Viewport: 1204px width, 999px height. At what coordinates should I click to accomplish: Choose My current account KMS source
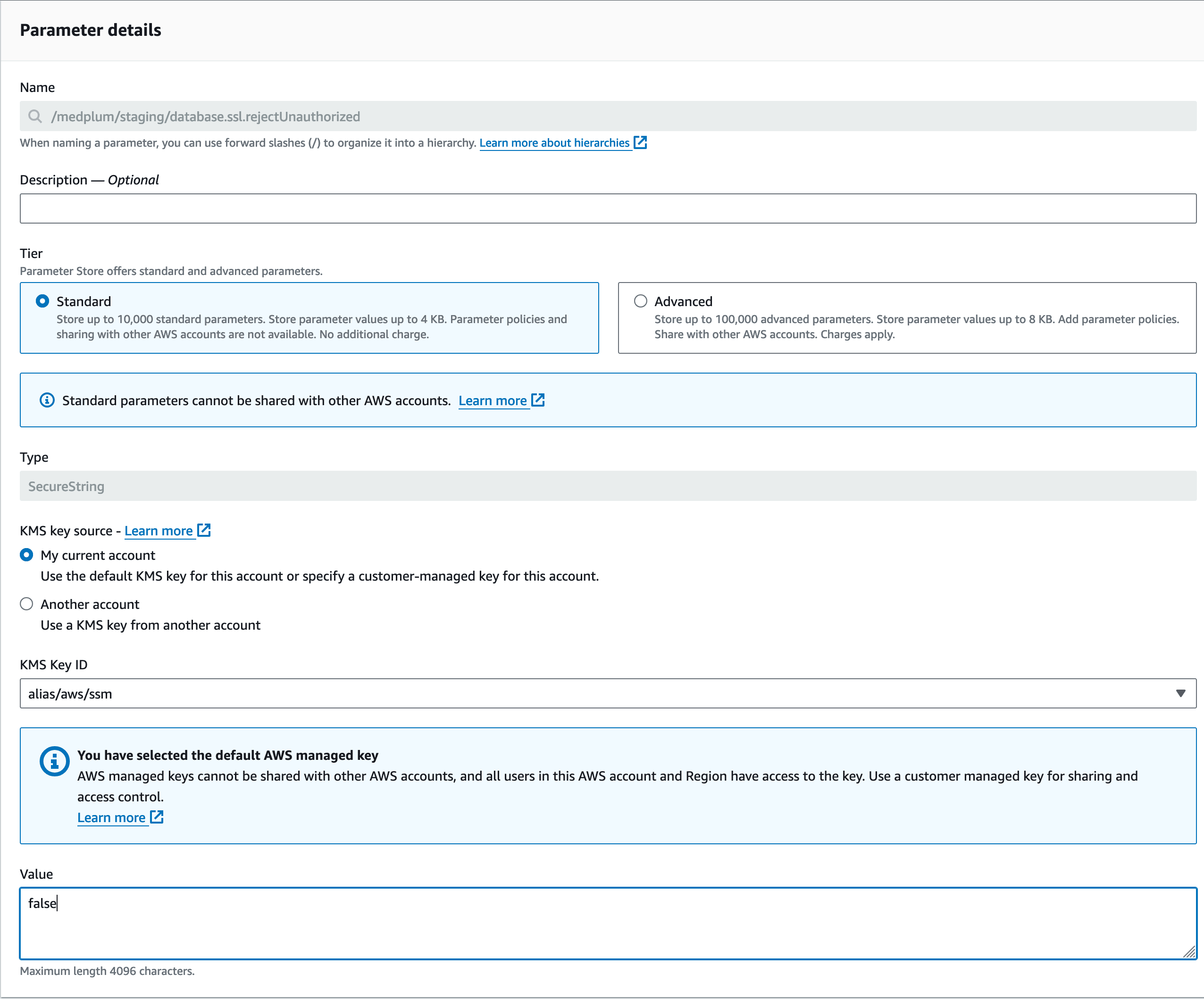(x=26, y=555)
